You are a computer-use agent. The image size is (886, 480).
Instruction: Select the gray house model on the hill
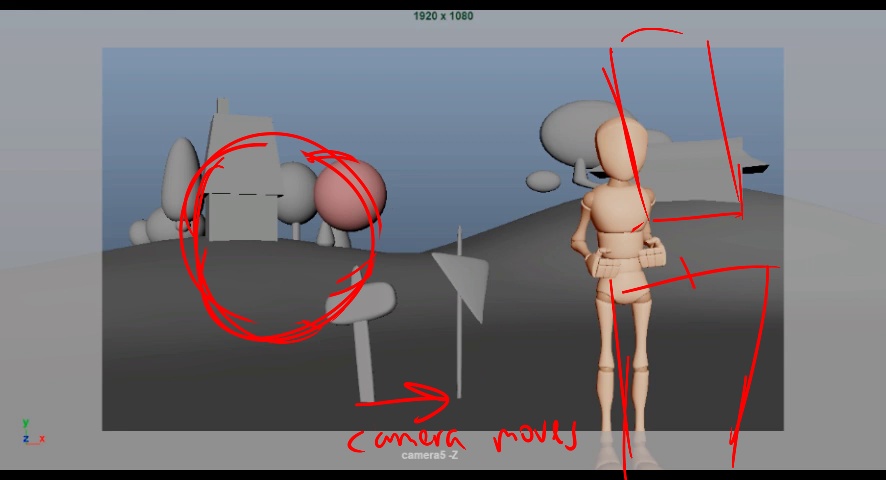tap(243, 172)
